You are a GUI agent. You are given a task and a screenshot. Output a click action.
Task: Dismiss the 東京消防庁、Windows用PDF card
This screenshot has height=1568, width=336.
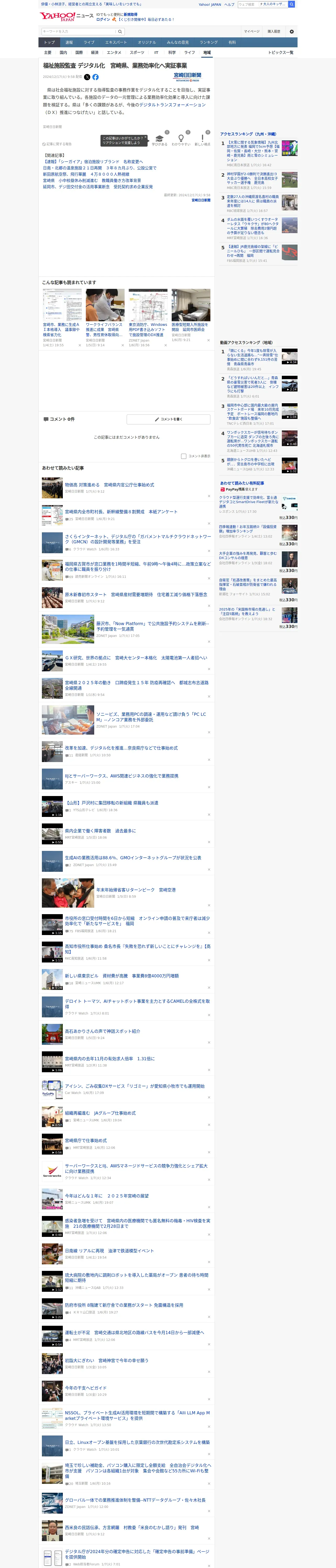coord(165,345)
